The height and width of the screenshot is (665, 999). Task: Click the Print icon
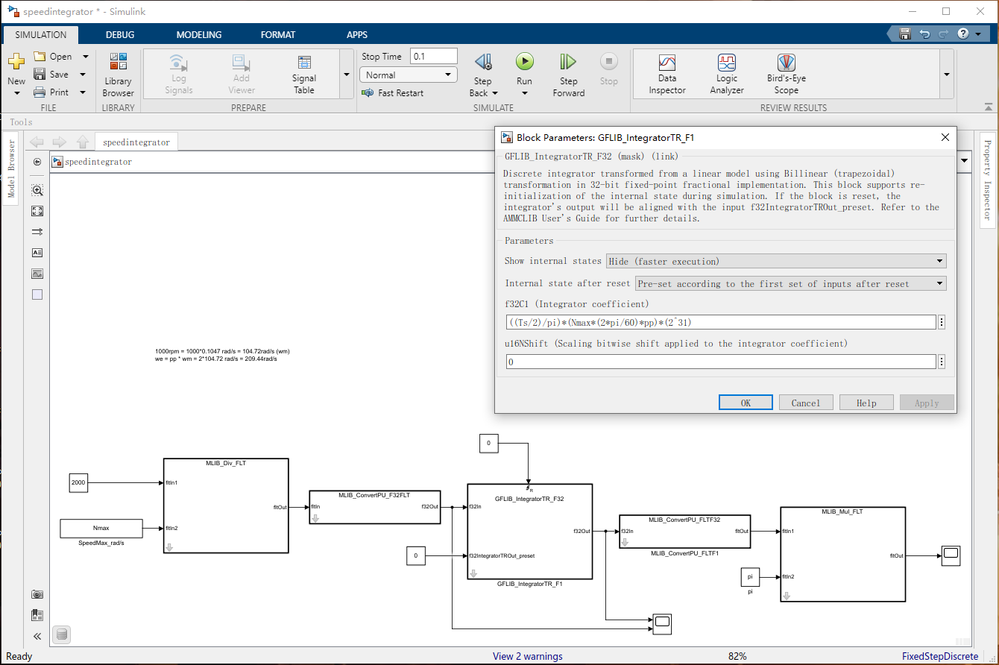pos(40,92)
